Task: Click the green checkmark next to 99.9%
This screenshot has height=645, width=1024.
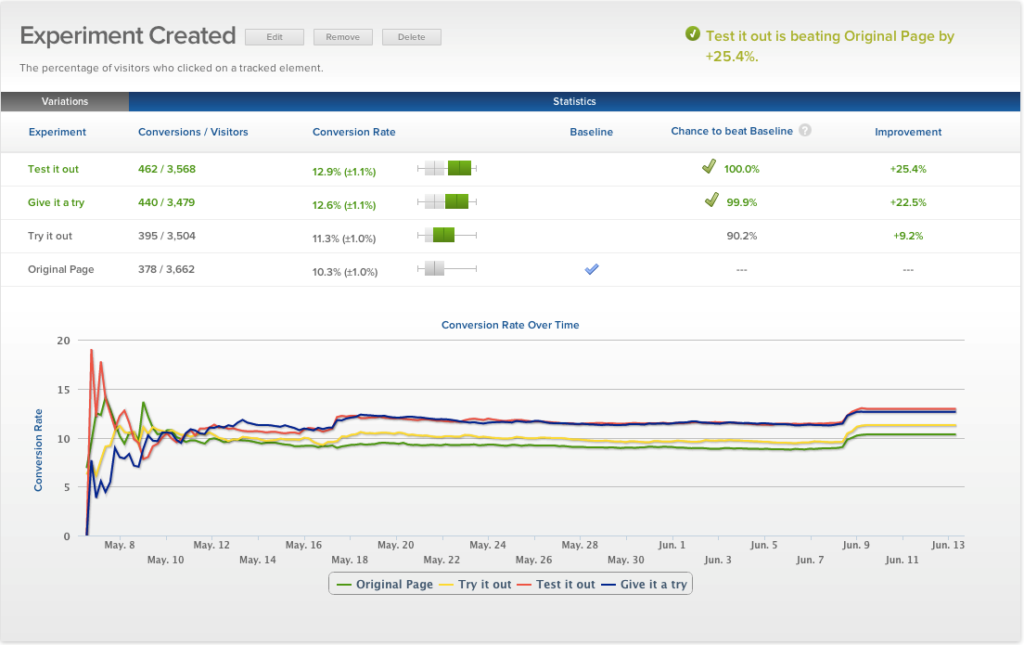Action: coord(711,201)
